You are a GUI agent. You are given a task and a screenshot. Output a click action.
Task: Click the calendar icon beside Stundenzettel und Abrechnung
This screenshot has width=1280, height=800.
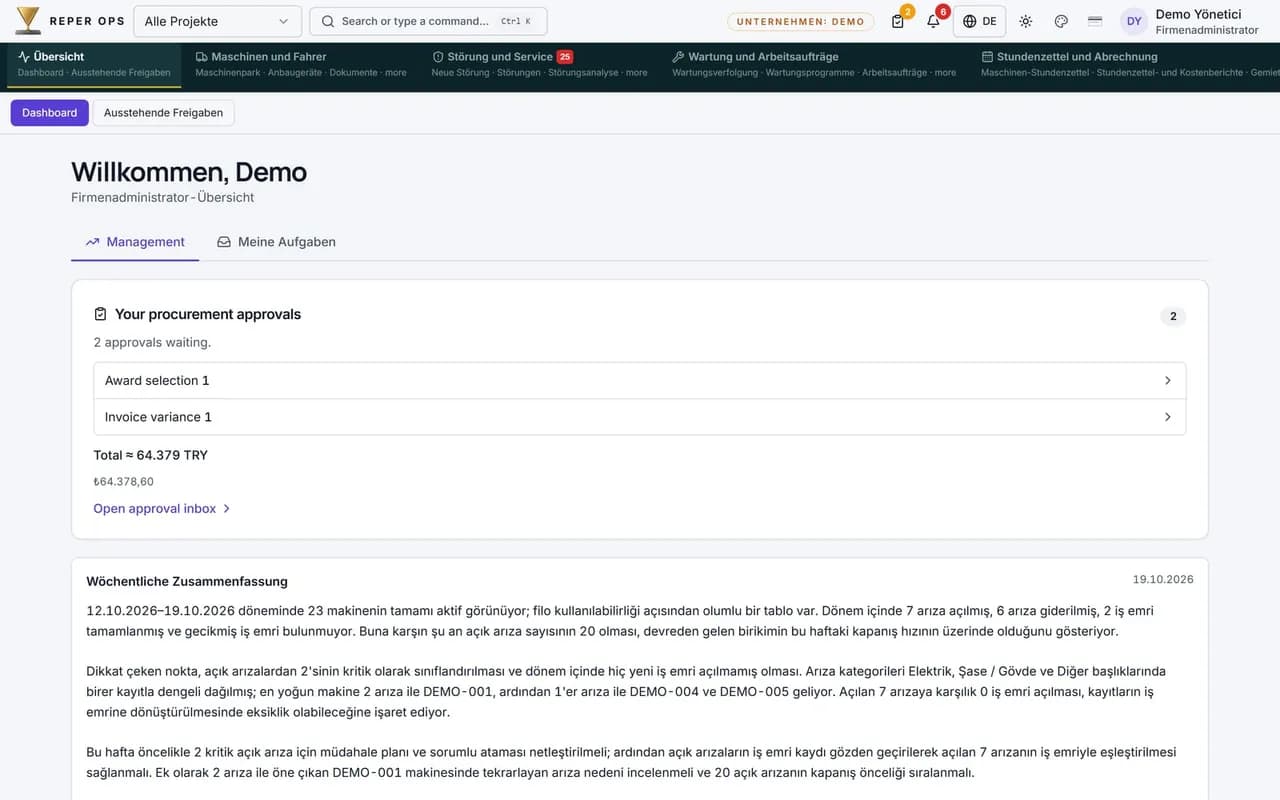[987, 57]
